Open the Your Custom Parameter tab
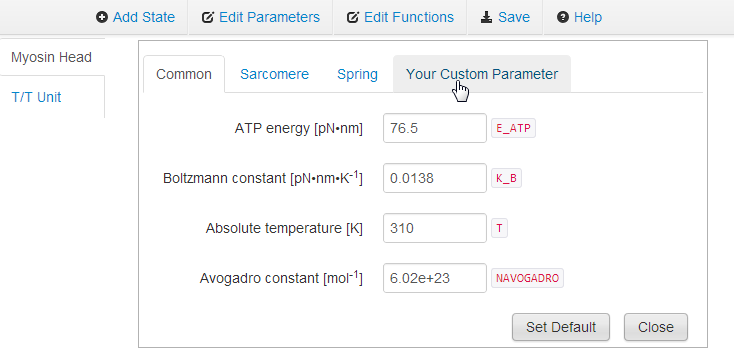The height and width of the screenshot is (363, 734). click(482, 74)
